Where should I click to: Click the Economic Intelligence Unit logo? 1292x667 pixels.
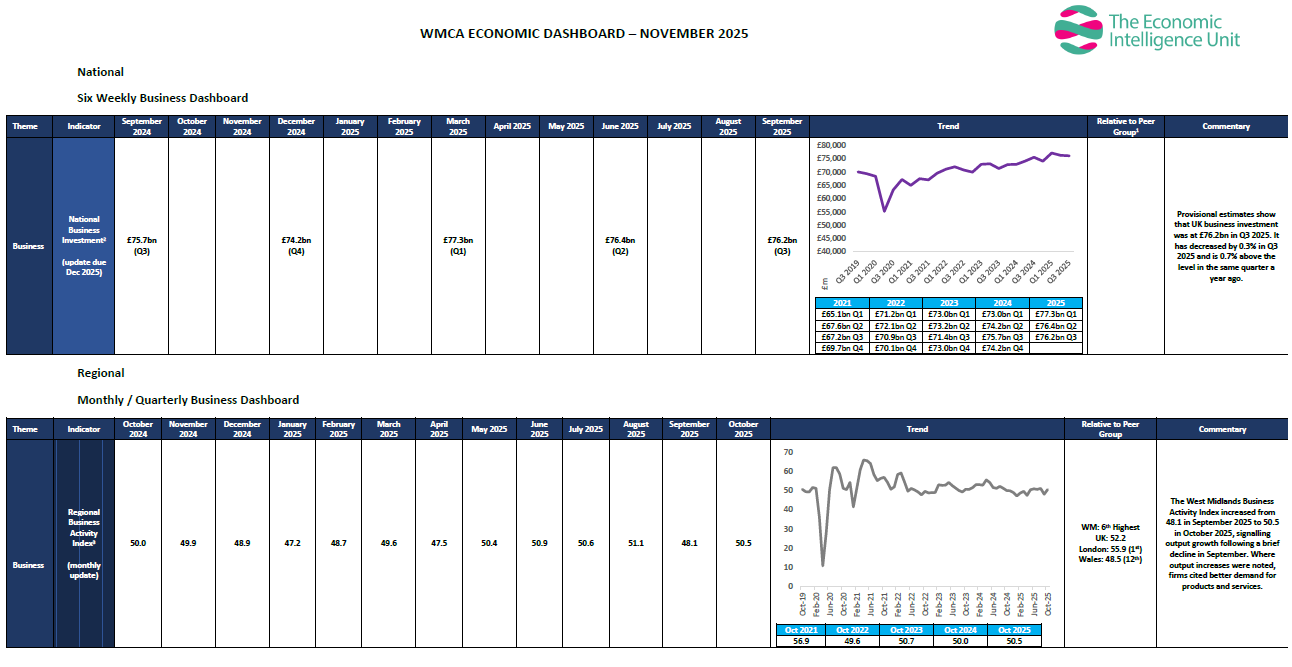1147,30
